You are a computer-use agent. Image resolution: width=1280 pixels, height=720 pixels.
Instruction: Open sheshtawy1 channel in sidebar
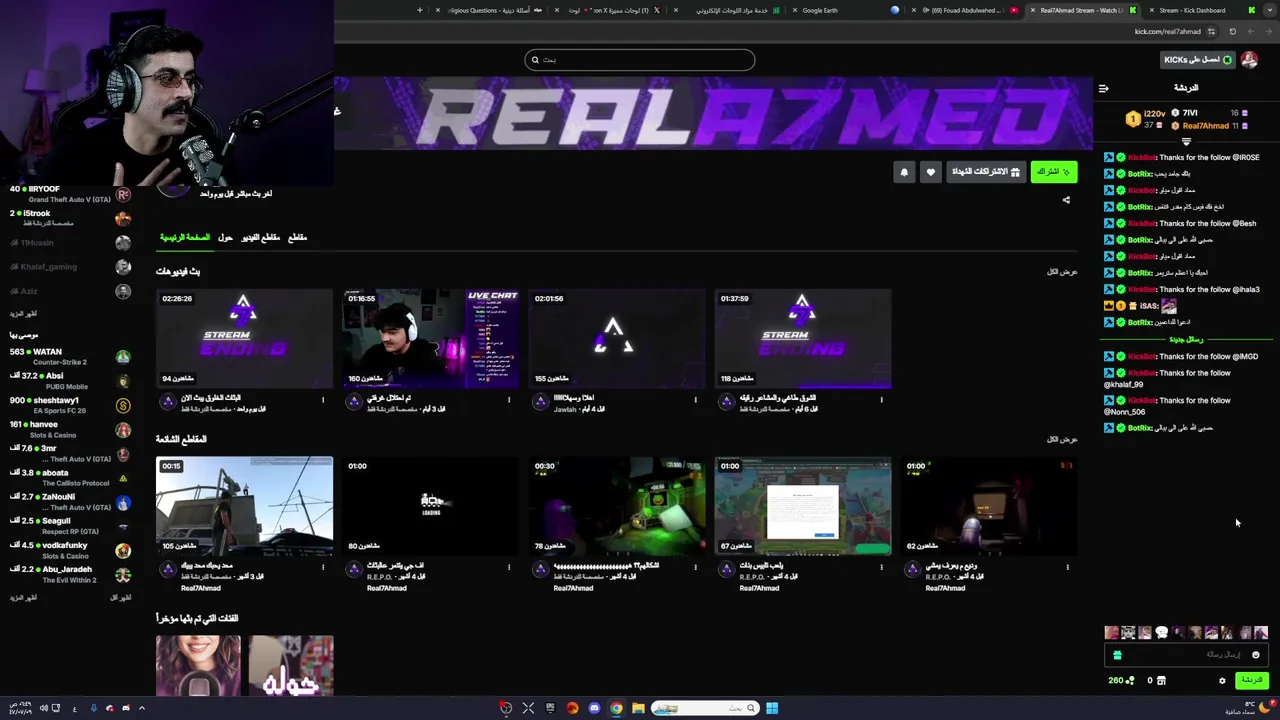pos(70,405)
